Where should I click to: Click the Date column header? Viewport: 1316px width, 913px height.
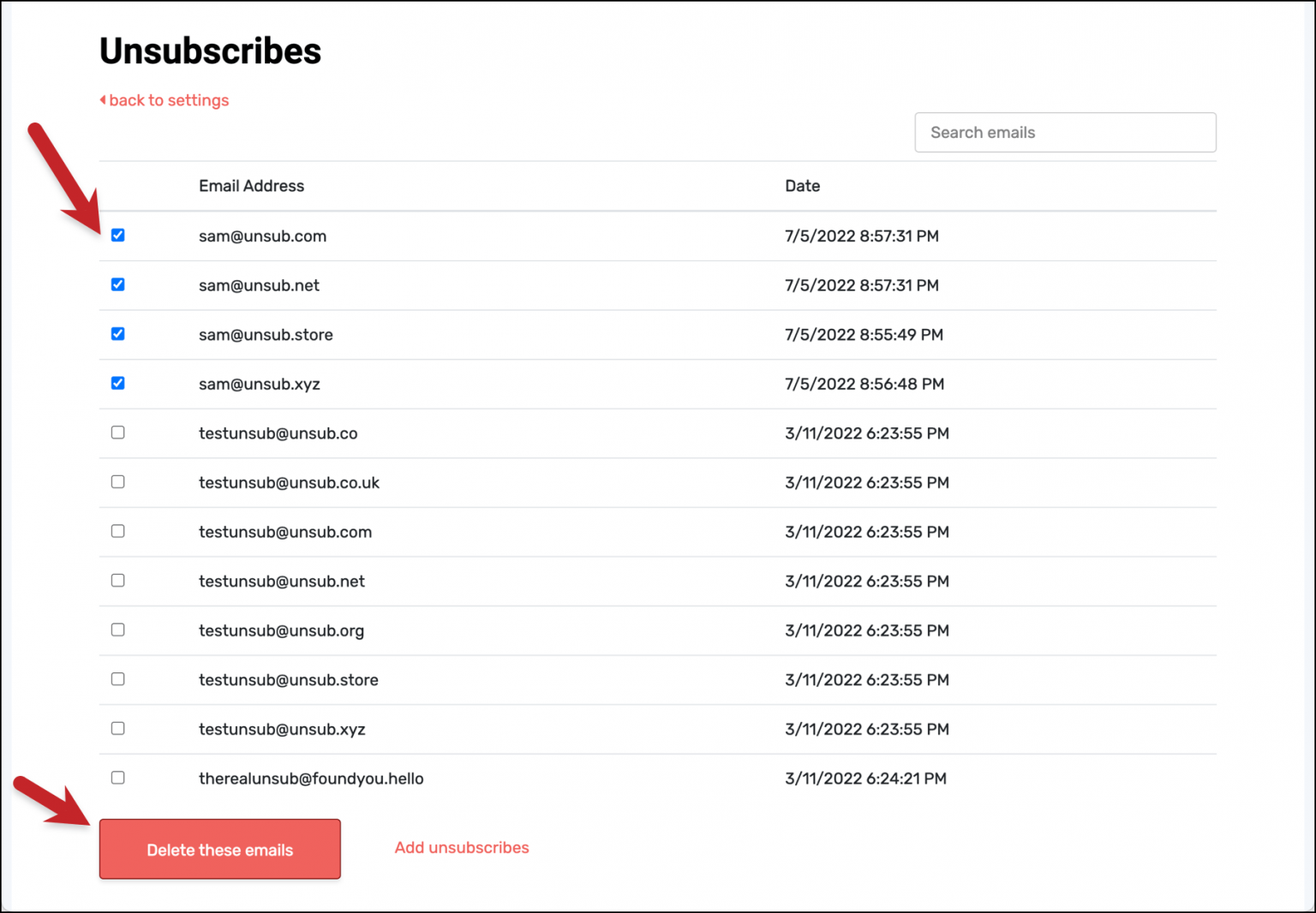tap(802, 186)
